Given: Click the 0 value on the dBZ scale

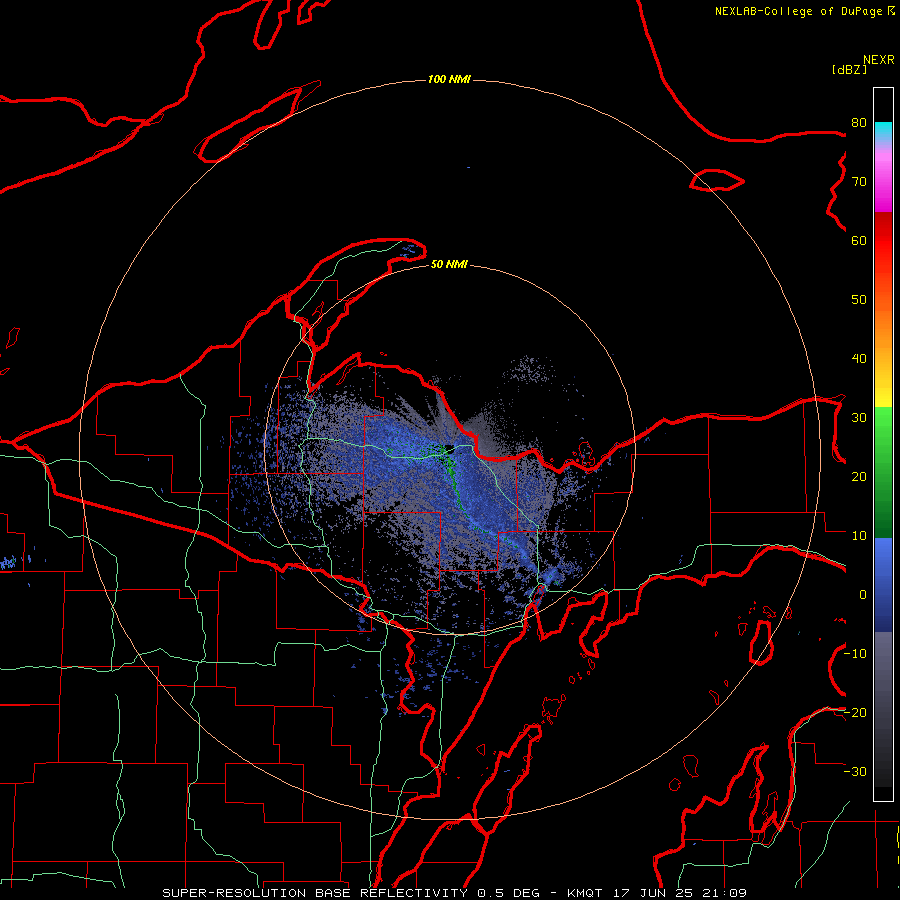Looking at the screenshot, I should point(863,595).
